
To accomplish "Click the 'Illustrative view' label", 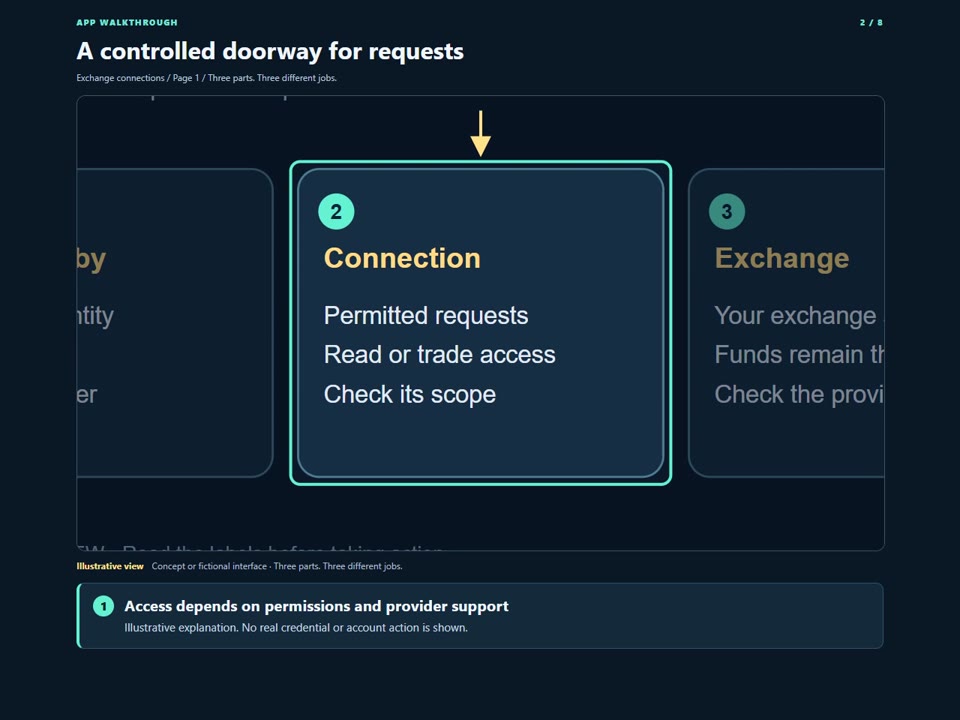I will [x=110, y=566].
